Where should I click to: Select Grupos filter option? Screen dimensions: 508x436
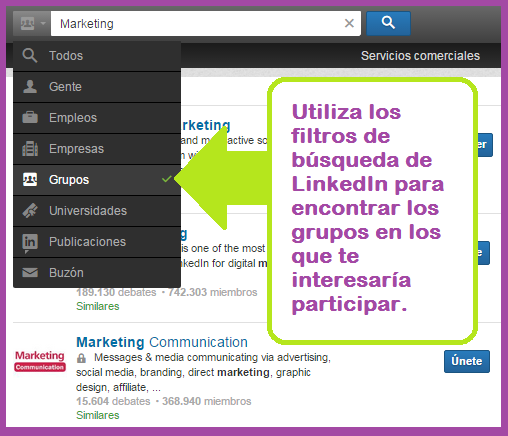[97, 180]
